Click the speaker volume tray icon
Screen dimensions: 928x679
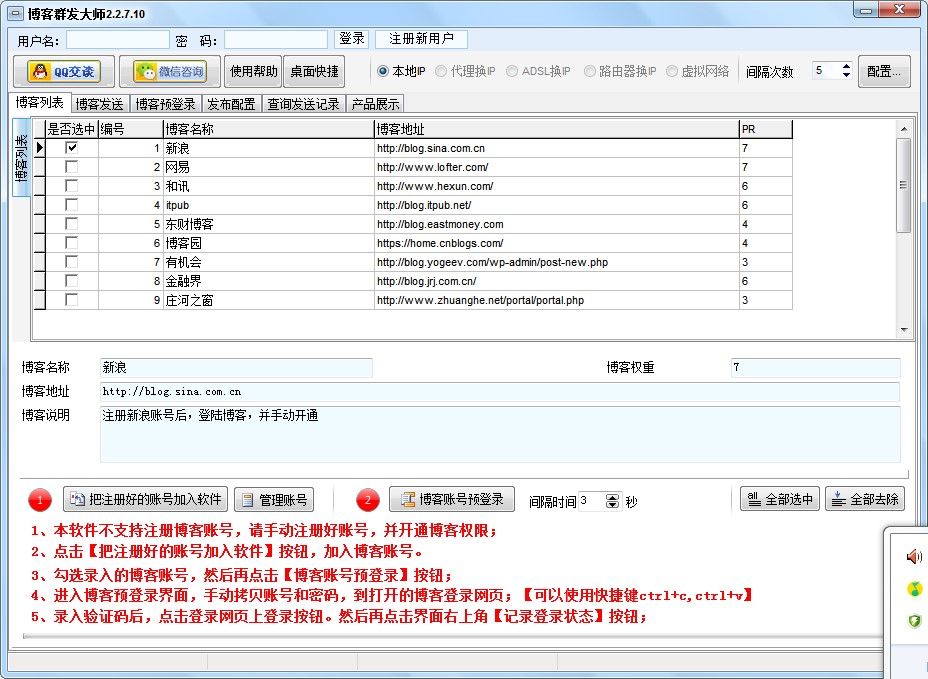(913, 557)
